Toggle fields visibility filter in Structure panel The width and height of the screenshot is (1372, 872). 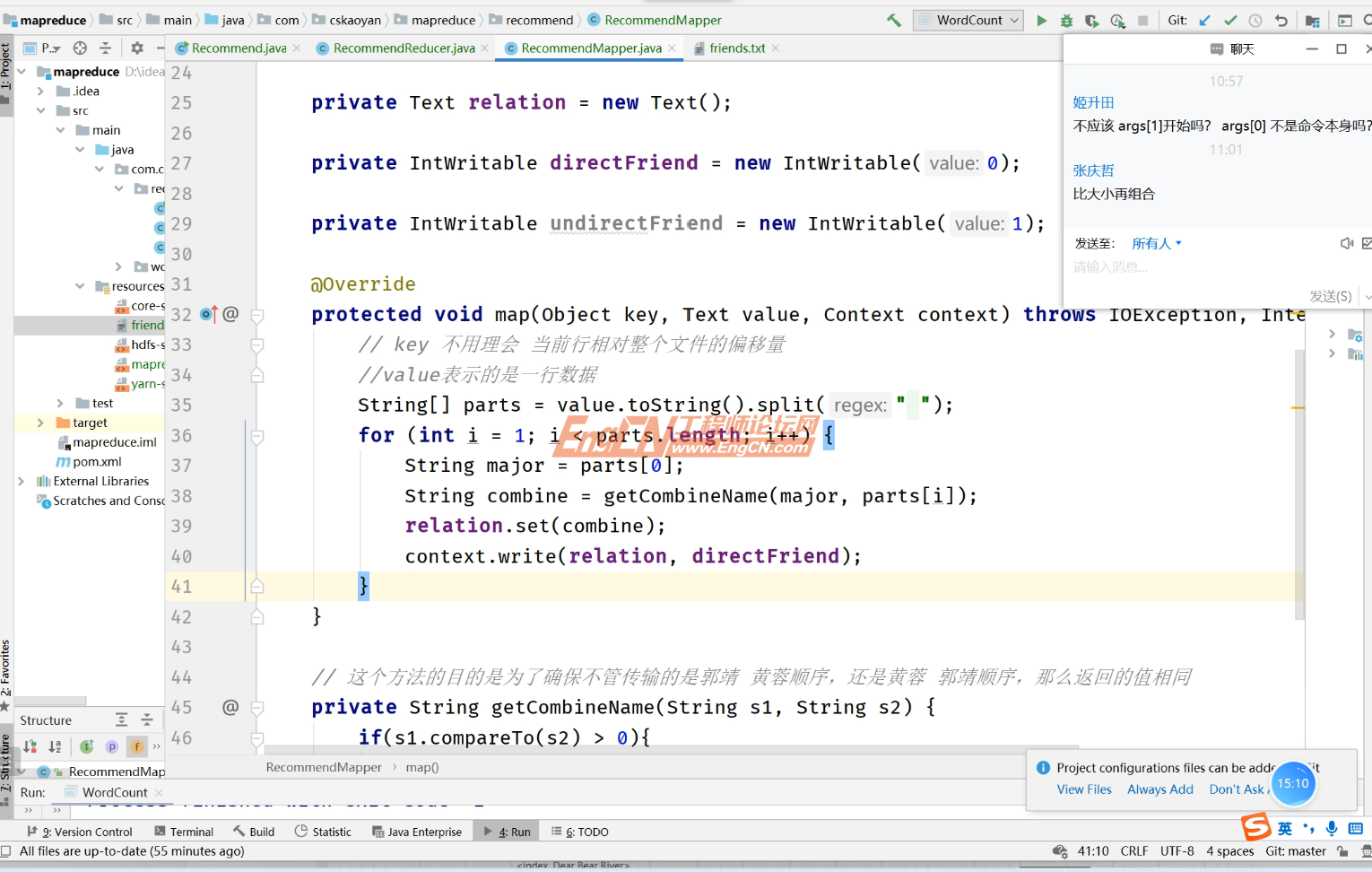pos(136,746)
